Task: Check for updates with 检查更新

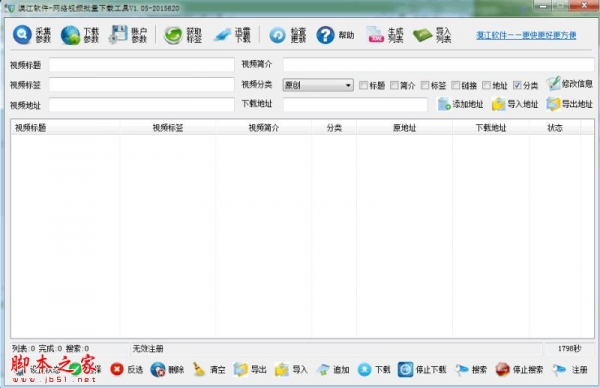Action: click(x=287, y=35)
